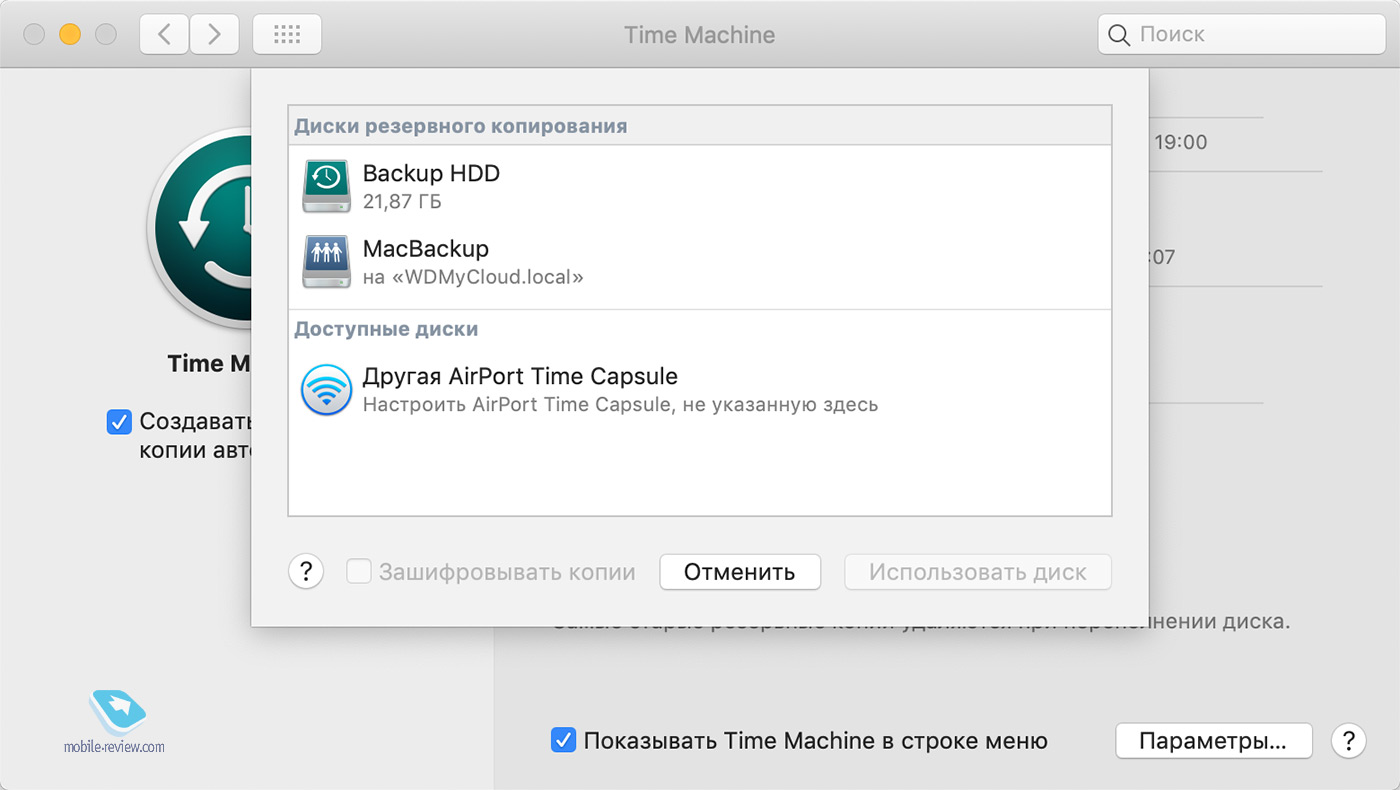Click the 21,87 ГБ size text
The width and height of the screenshot is (1400, 790).
click(x=402, y=202)
